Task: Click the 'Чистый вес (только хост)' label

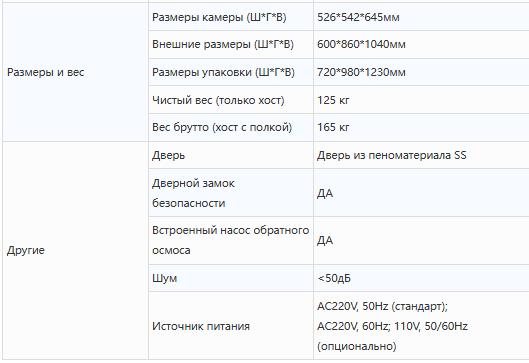Action: (x=218, y=100)
